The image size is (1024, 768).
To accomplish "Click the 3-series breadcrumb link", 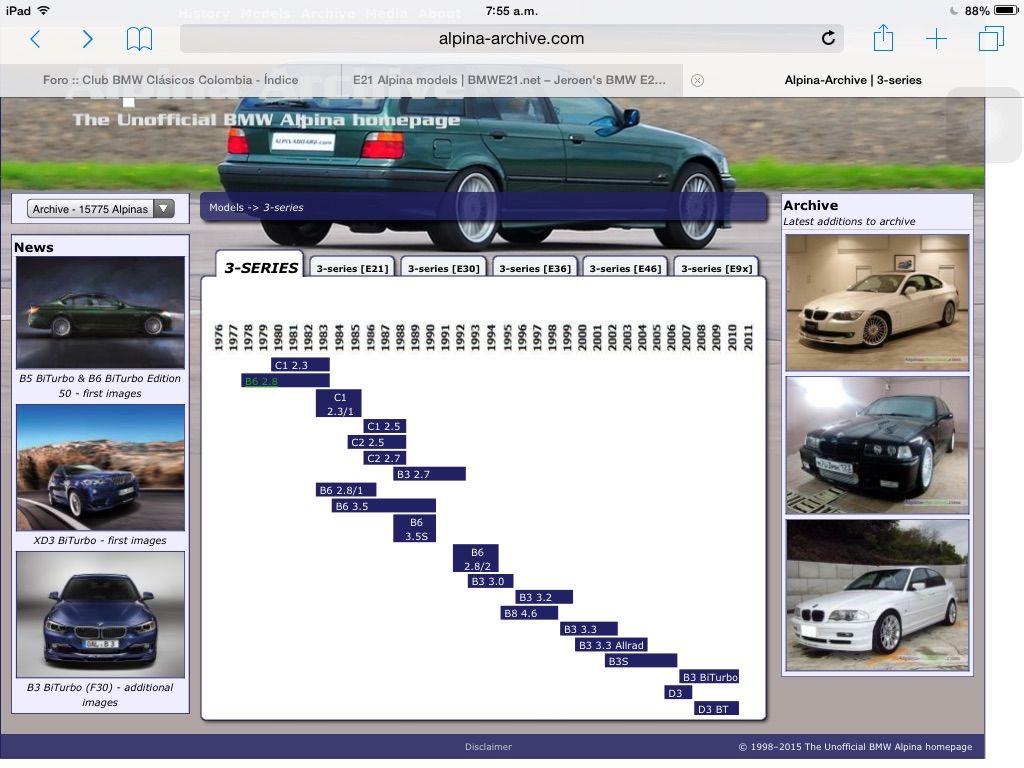I will (x=283, y=207).
